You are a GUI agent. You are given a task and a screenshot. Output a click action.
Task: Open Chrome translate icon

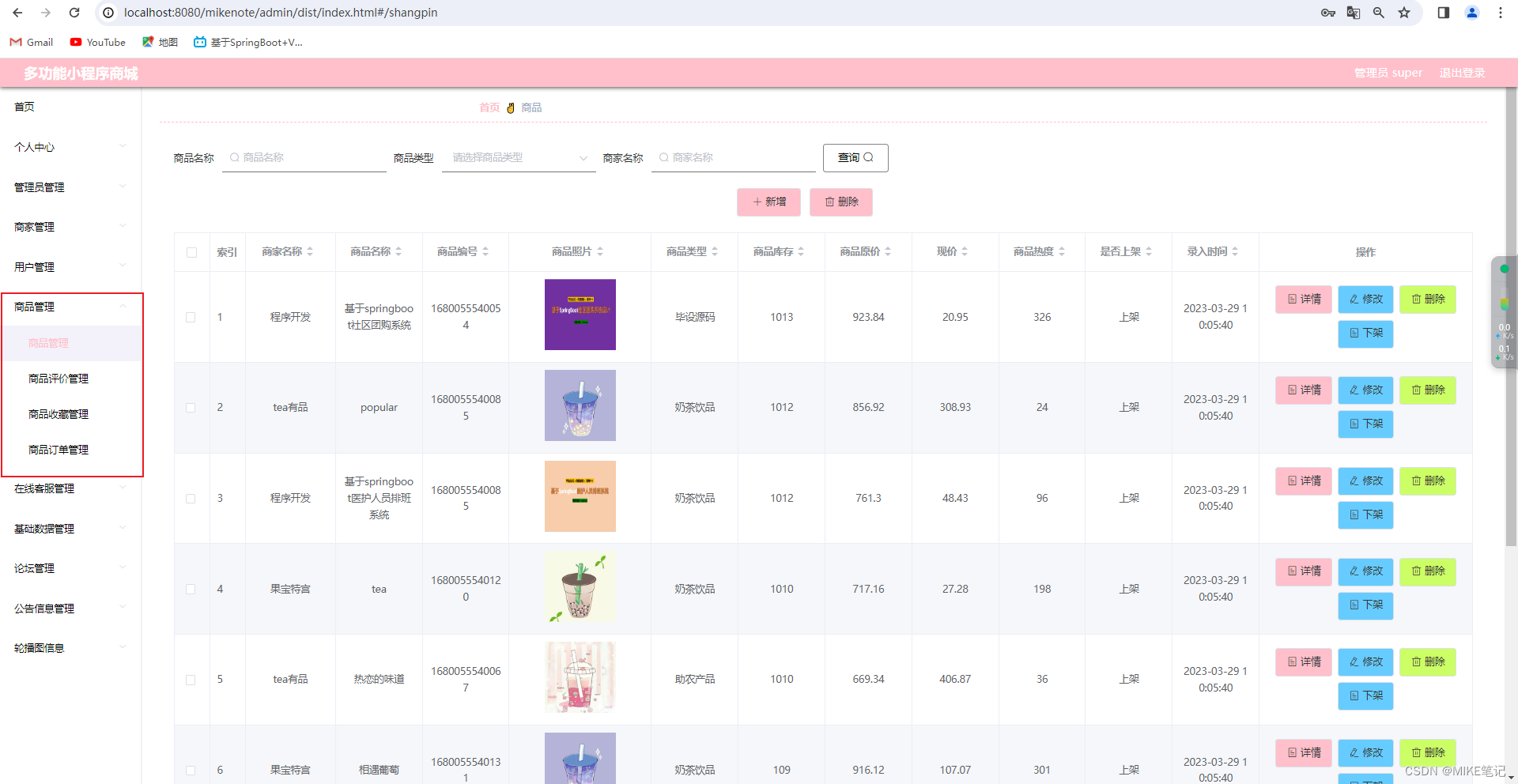(1354, 13)
